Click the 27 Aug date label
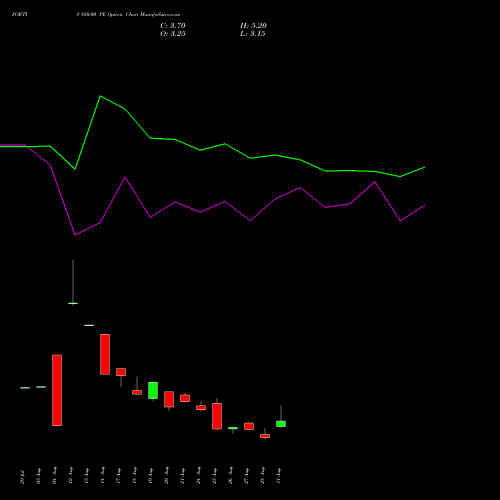Screen dimensions: 500x500 click(246, 476)
